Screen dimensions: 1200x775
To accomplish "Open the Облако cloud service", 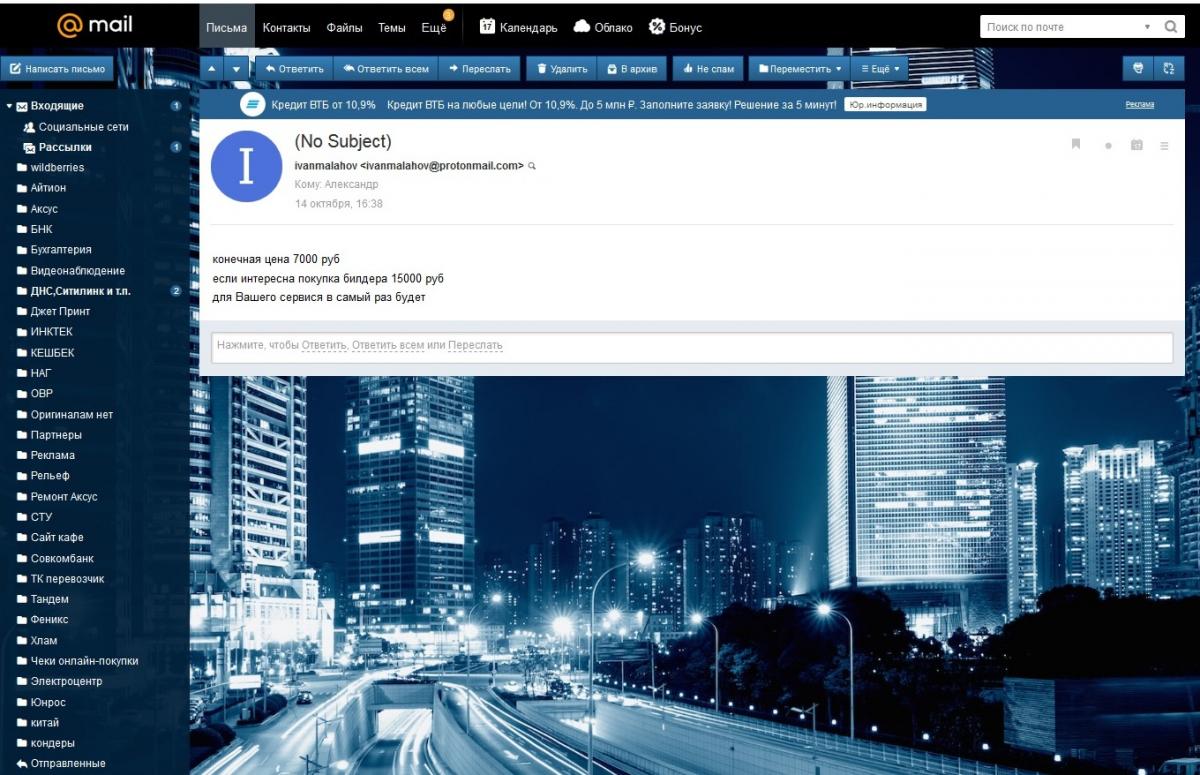I will point(603,28).
